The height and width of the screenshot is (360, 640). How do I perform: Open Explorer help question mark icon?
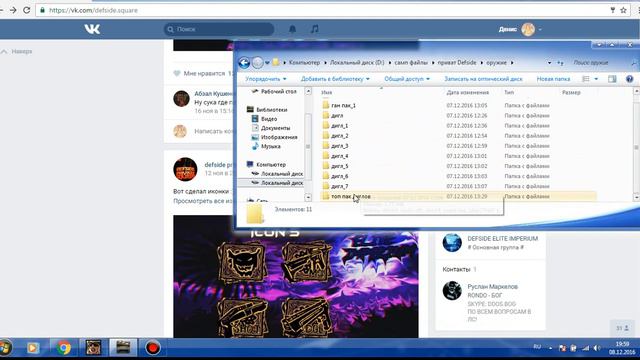click(630, 79)
